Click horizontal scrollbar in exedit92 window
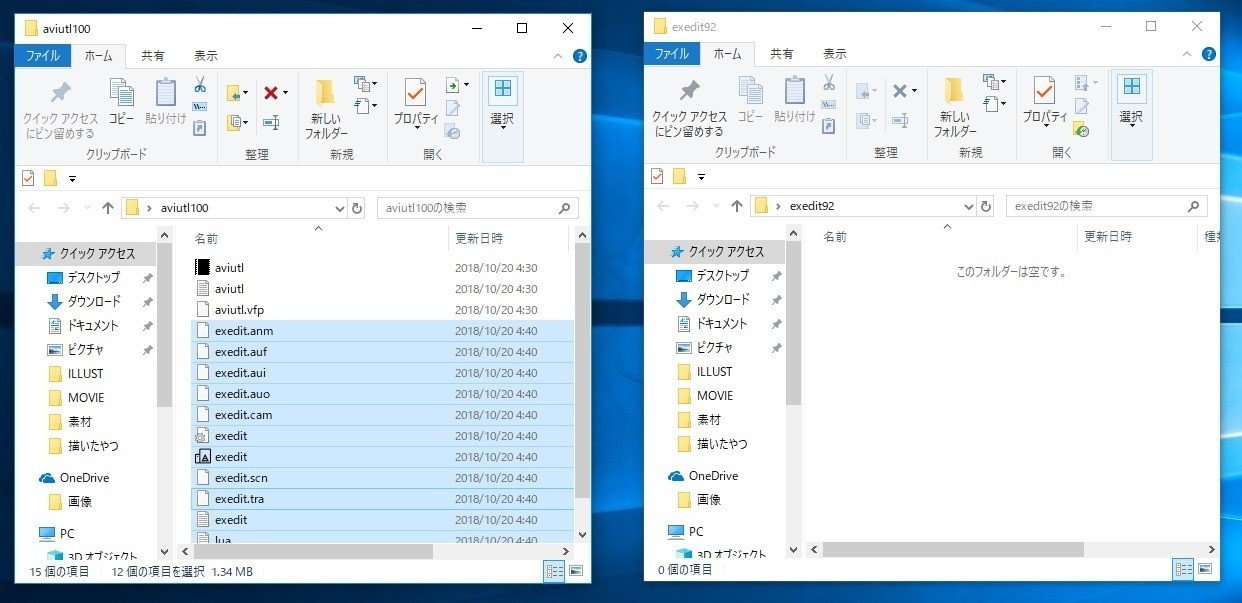Image resolution: width=1242 pixels, height=603 pixels. coord(952,549)
